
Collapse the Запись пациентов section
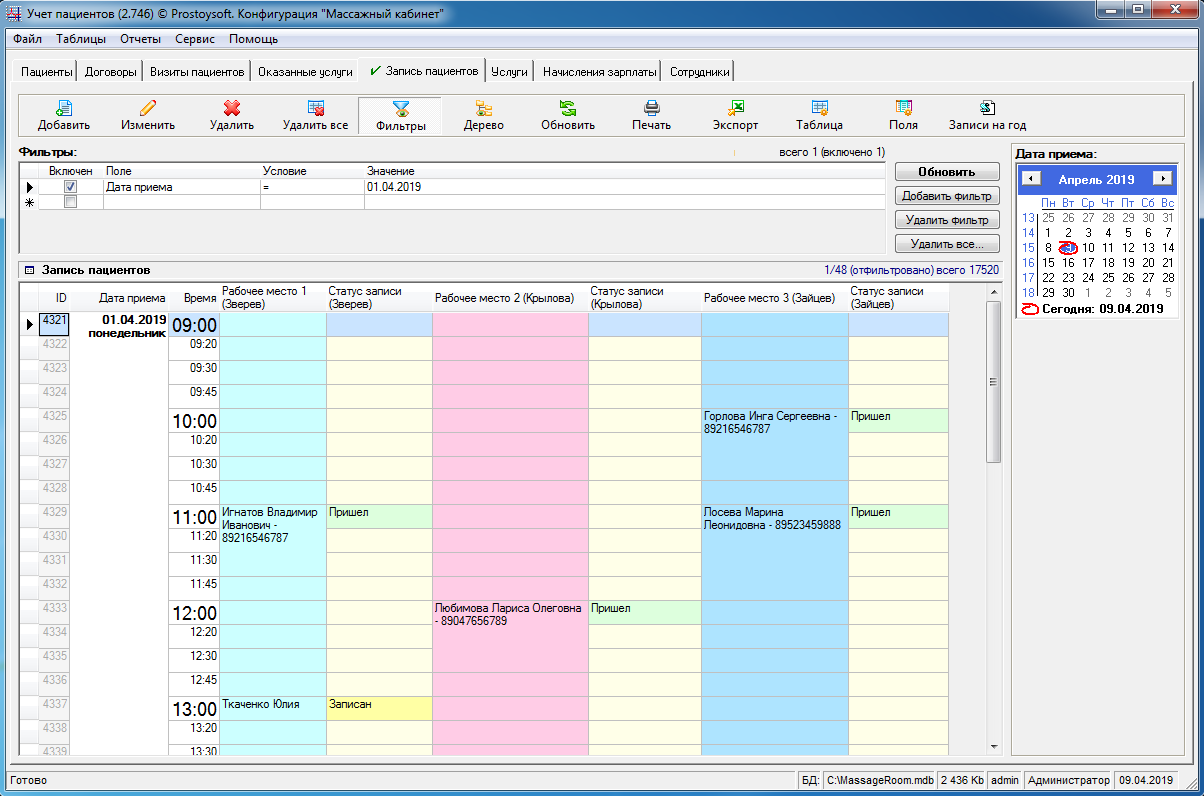pos(29,270)
